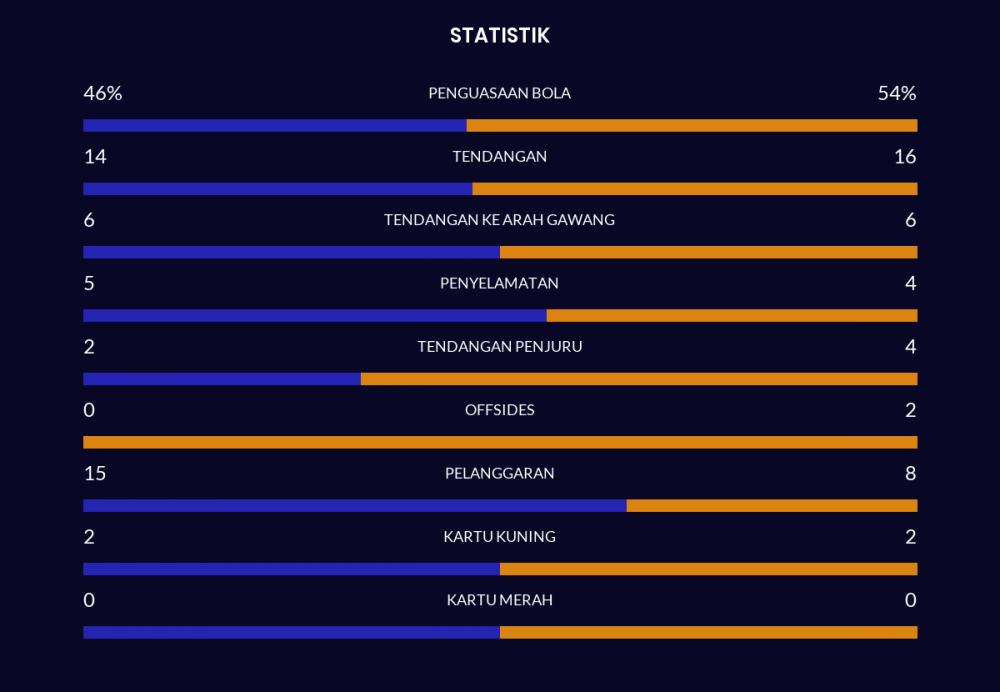The height and width of the screenshot is (692, 1000).
Task: Click the orange possession bar segment
Action: pos(692,125)
